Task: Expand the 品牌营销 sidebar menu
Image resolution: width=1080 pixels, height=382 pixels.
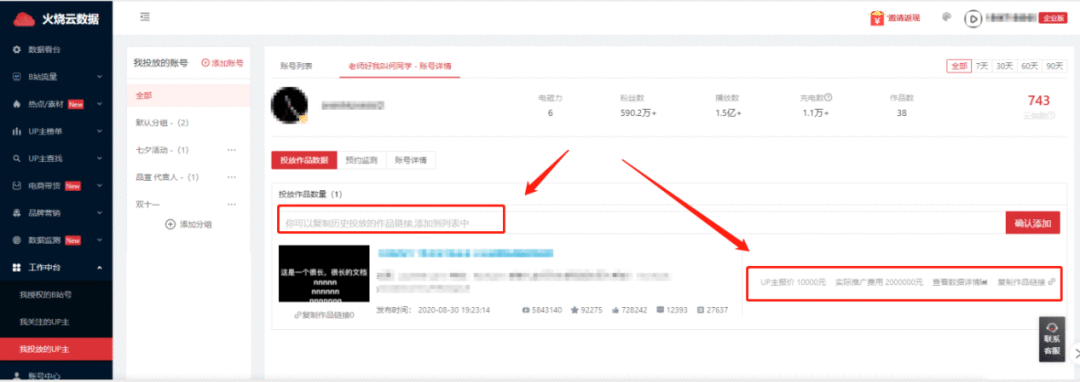Action: click(56, 213)
